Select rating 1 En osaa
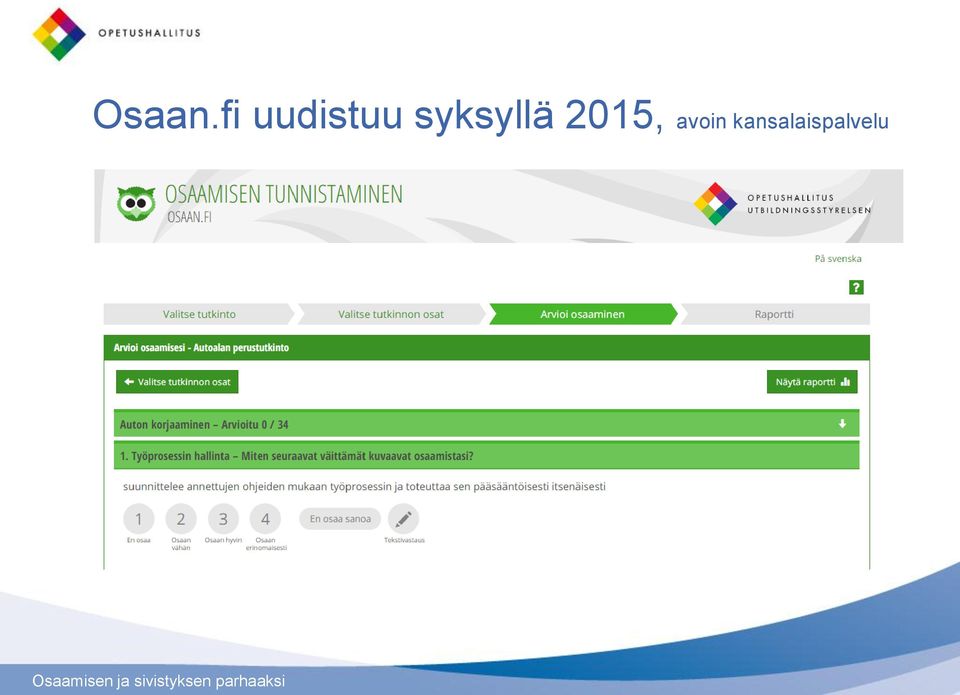 click(x=138, y=519)
